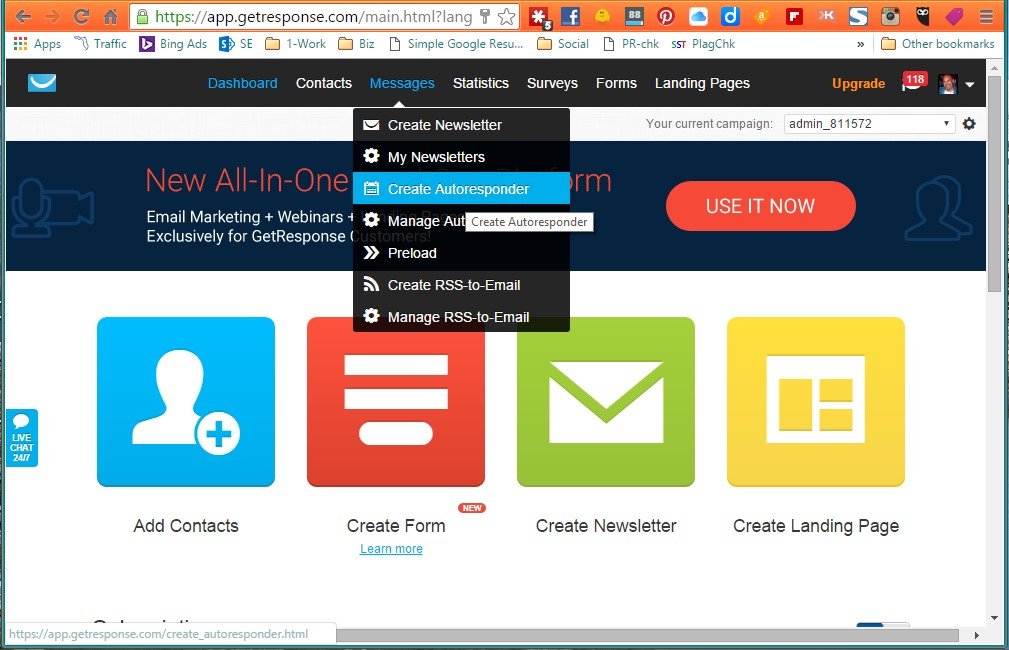
Task: Open Landing Pages section
Action: click(x=702, y=83)
